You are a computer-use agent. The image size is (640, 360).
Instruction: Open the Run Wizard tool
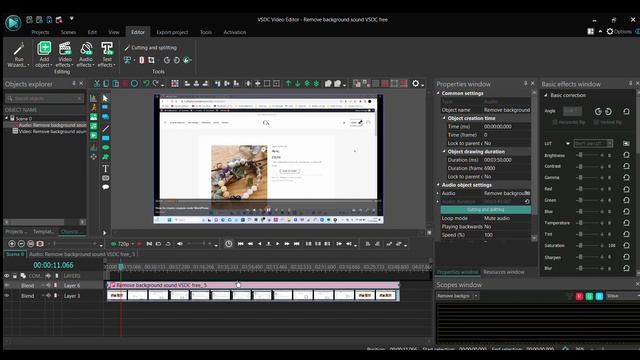pos(18,54)
